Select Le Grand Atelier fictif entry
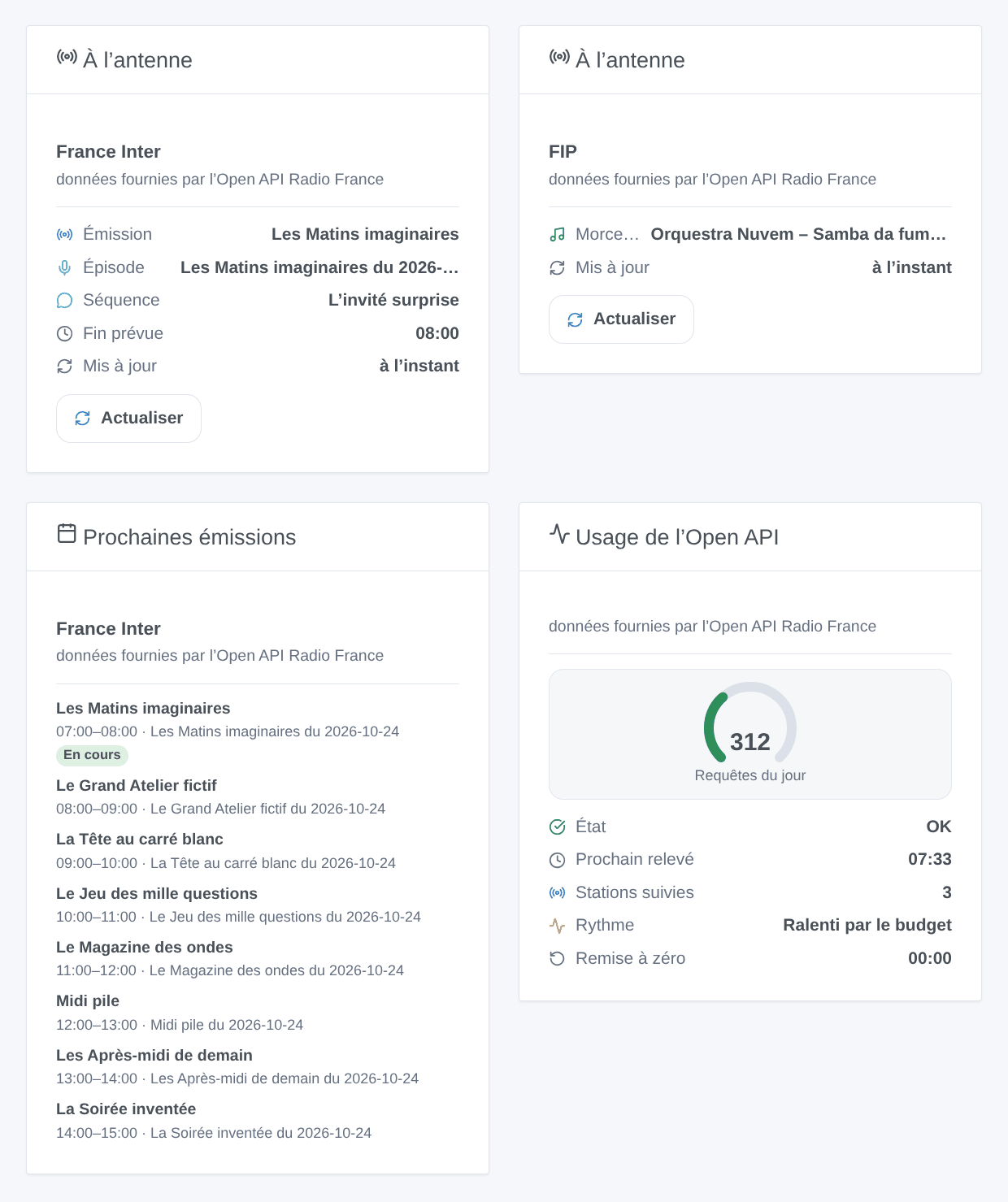 [x=258, y=796]
